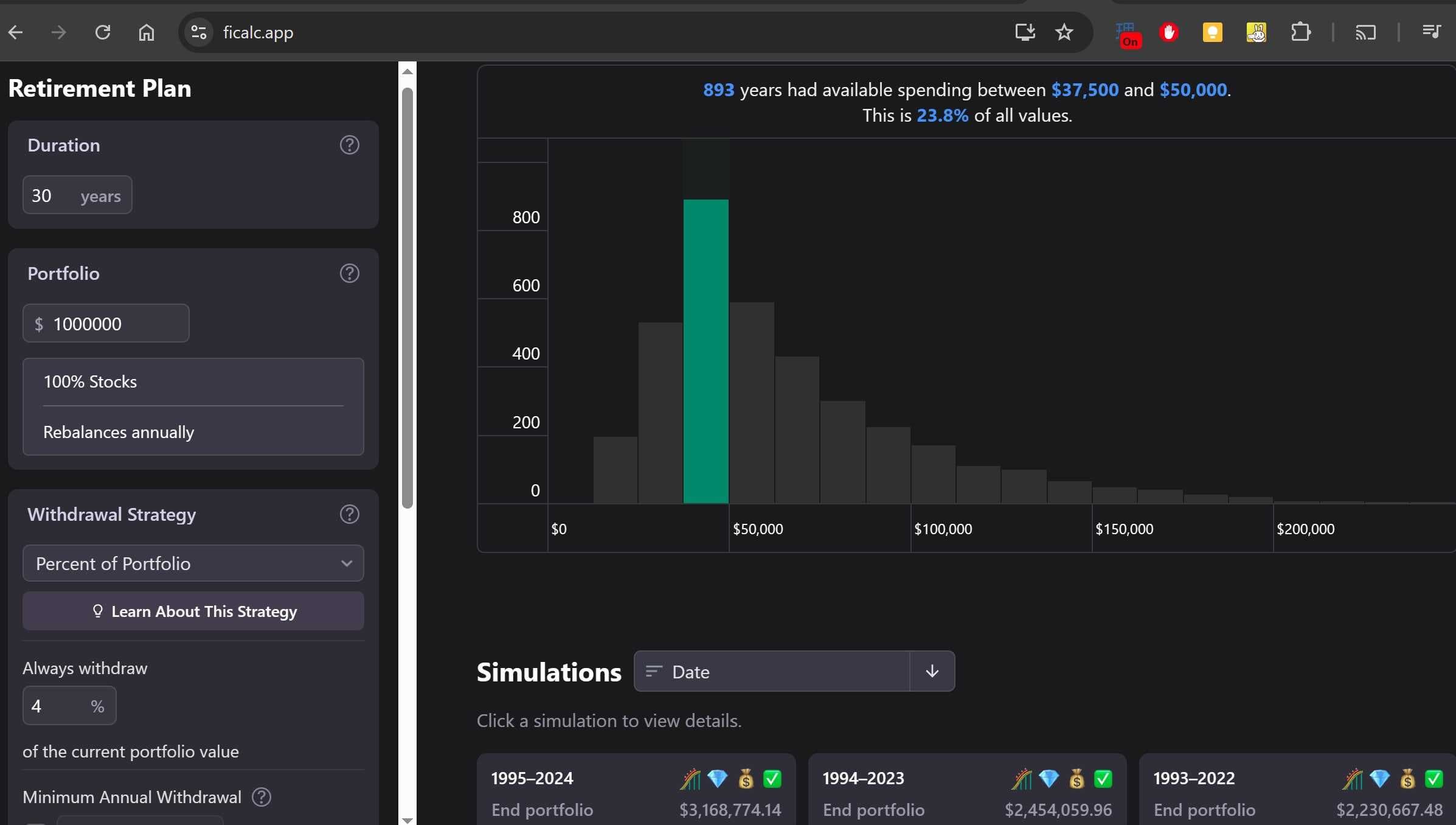Show help for Minimum Annual Withdrawal
This screenshot has width=1456, height=825.
pos(262,797)
